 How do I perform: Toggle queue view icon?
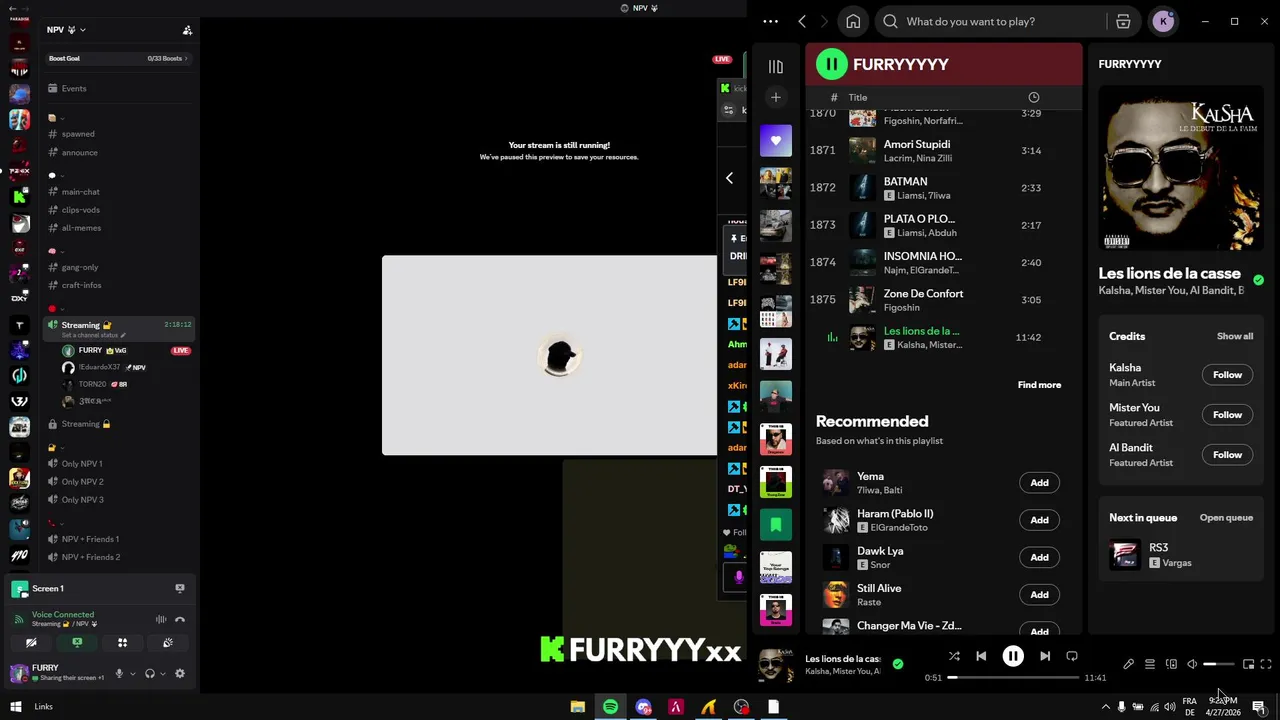click(1150, 664)
